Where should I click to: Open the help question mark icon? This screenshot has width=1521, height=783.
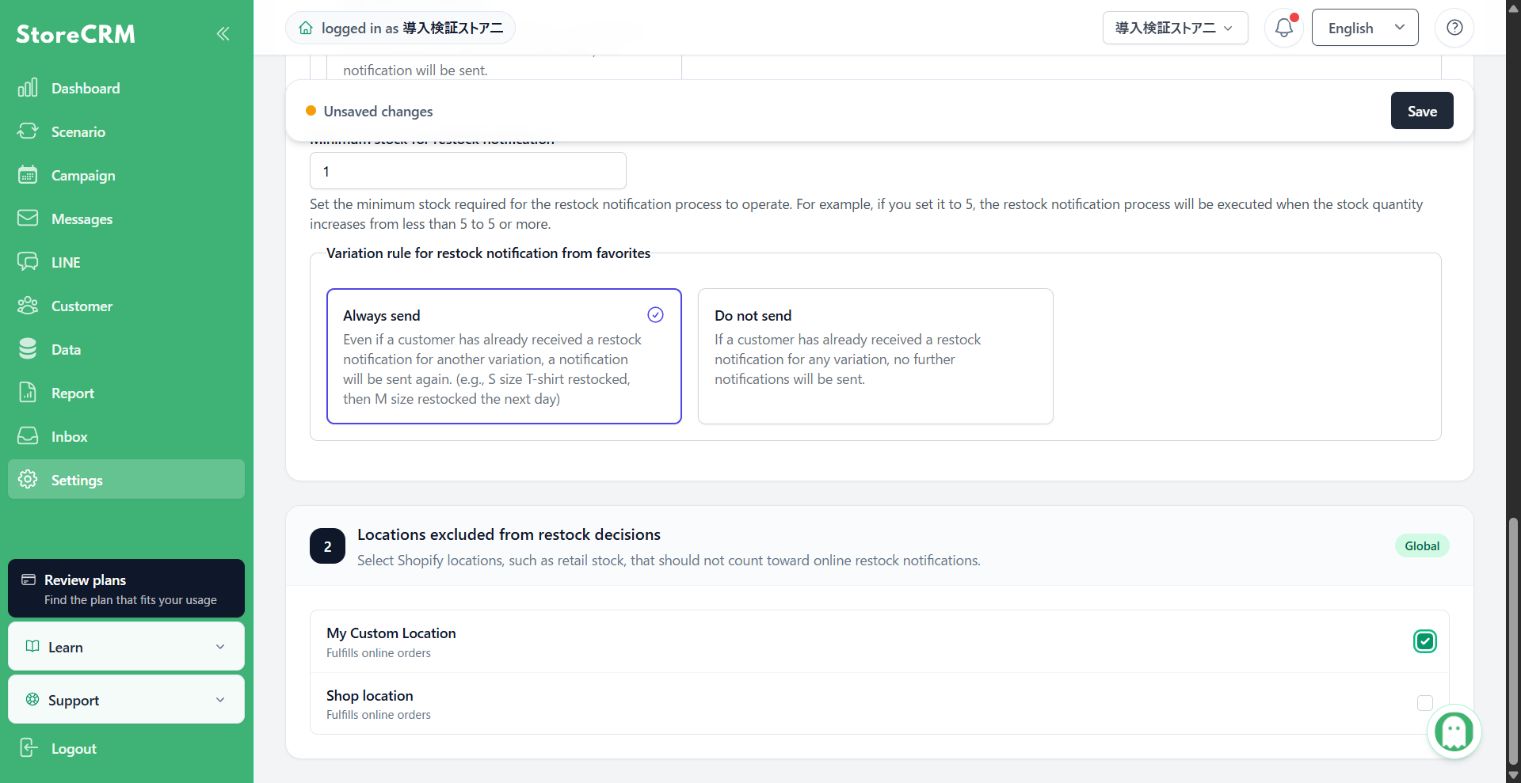click(x=1454, y=28)
